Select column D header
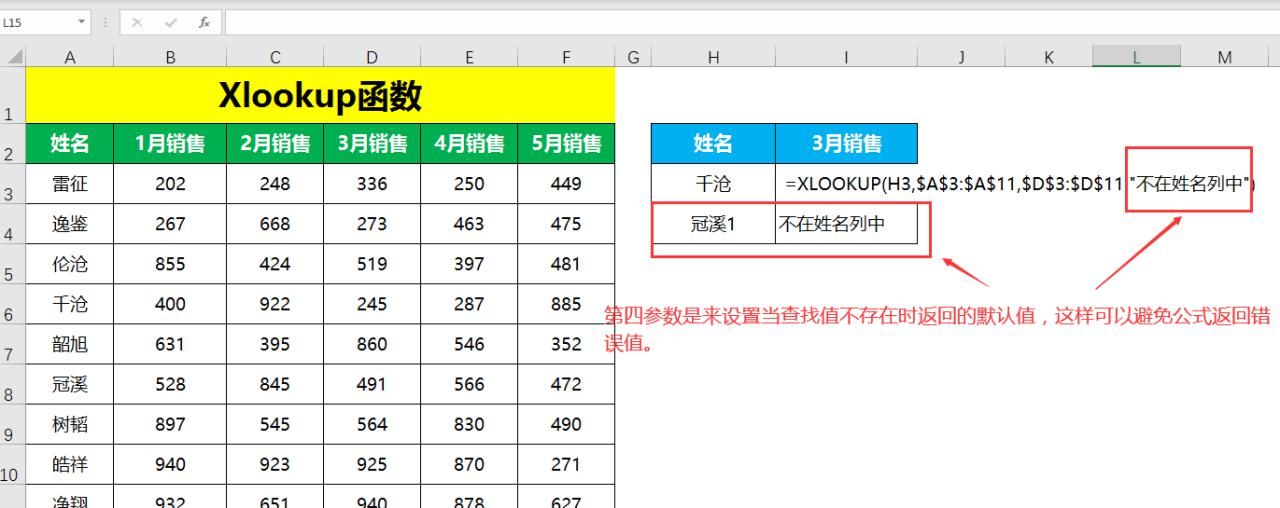The height and width of the screenshot is (508, 1280). [372, 58]
